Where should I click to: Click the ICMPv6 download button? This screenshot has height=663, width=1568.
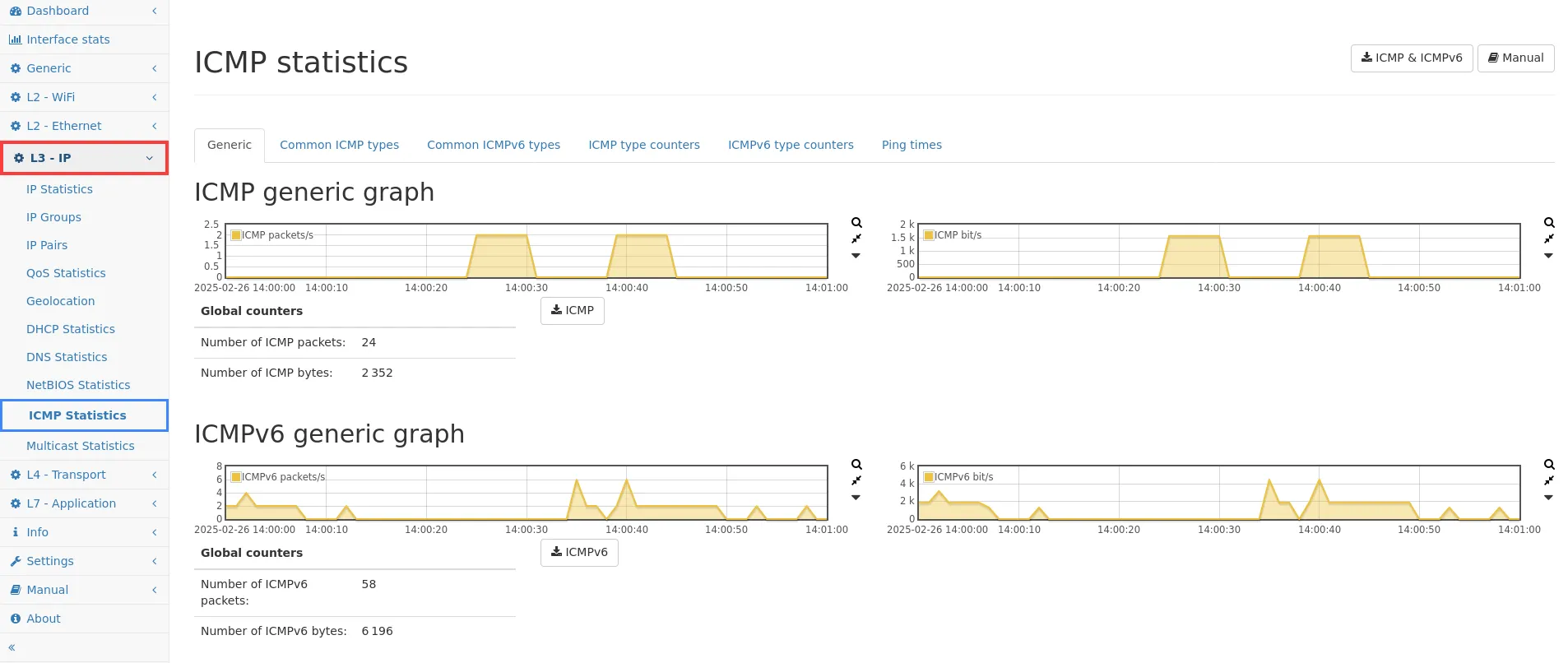579,553
